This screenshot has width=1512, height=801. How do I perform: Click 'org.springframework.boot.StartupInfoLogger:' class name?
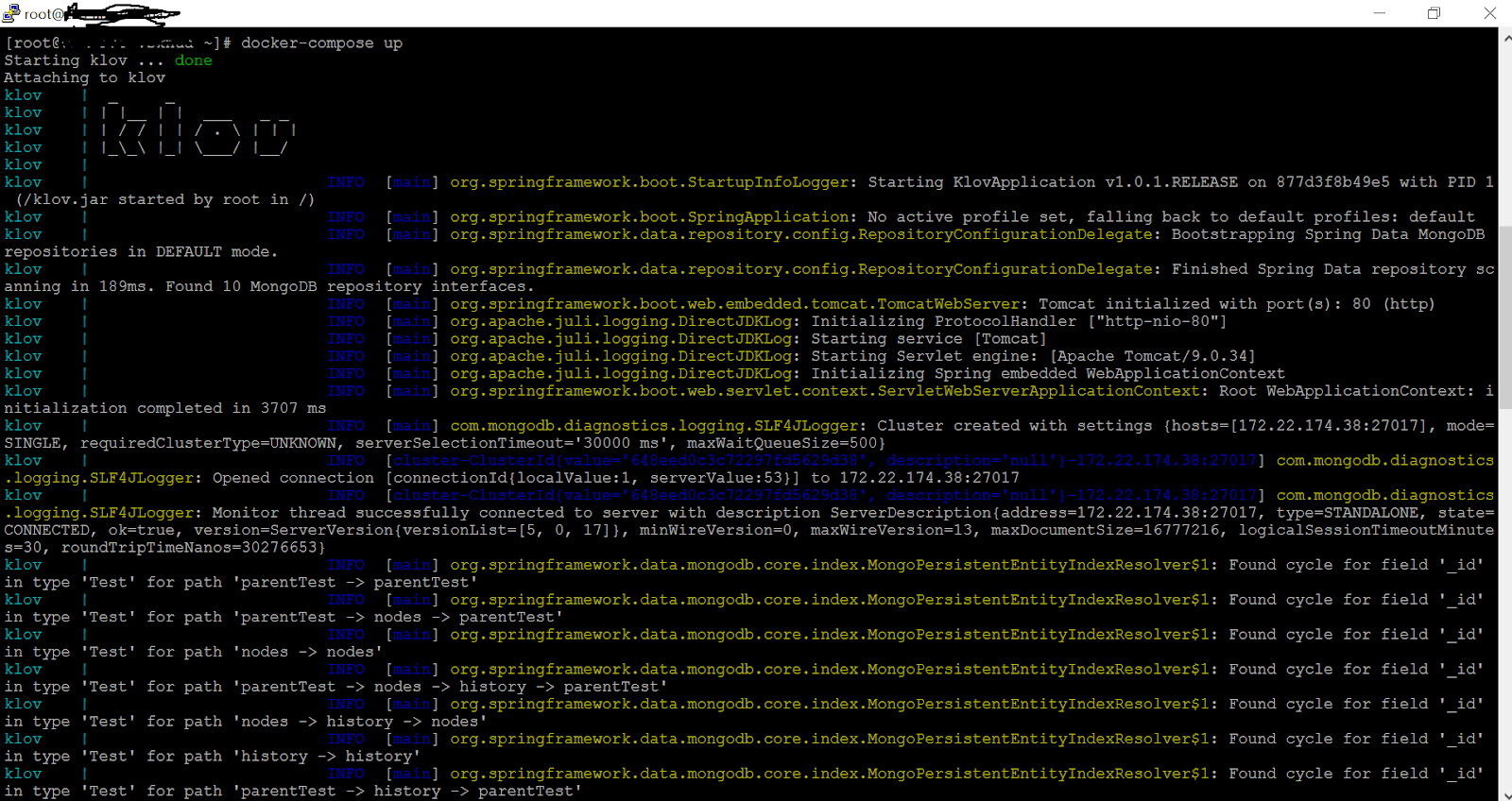click(654, 182)
